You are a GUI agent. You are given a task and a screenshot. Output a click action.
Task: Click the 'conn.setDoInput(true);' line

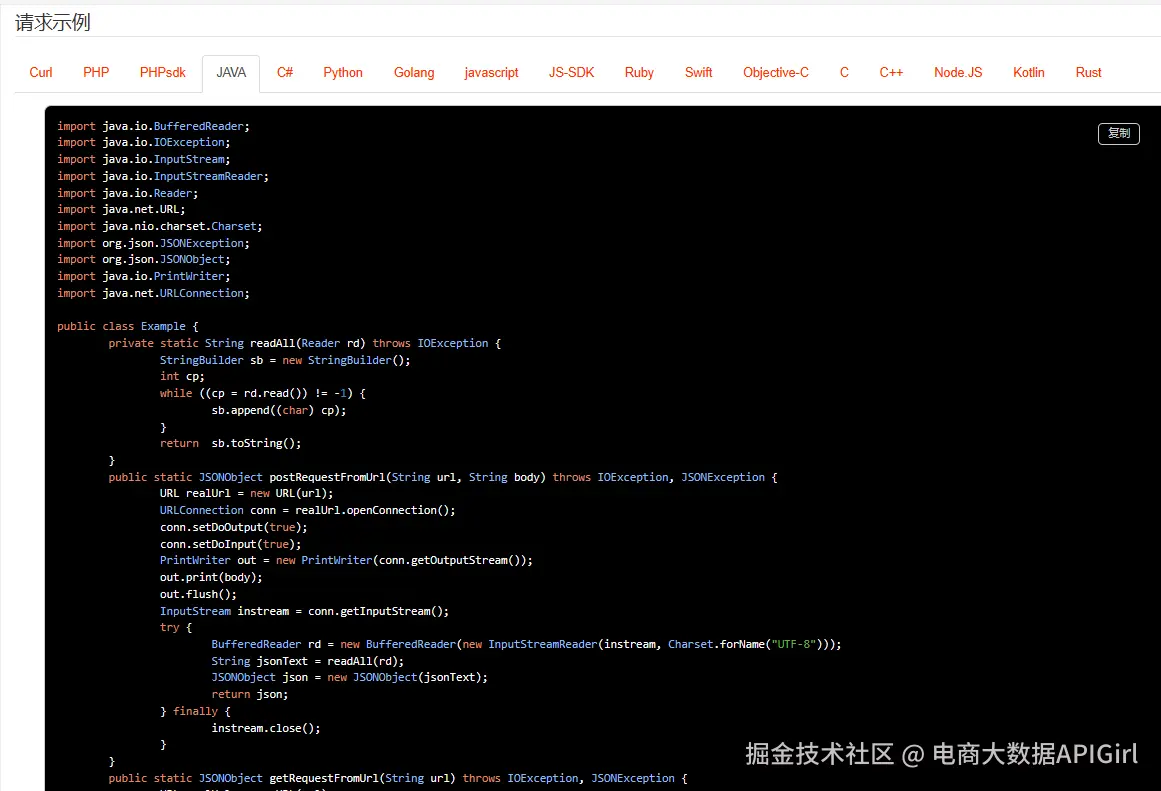pyautogui.click(x=230, y=544)
